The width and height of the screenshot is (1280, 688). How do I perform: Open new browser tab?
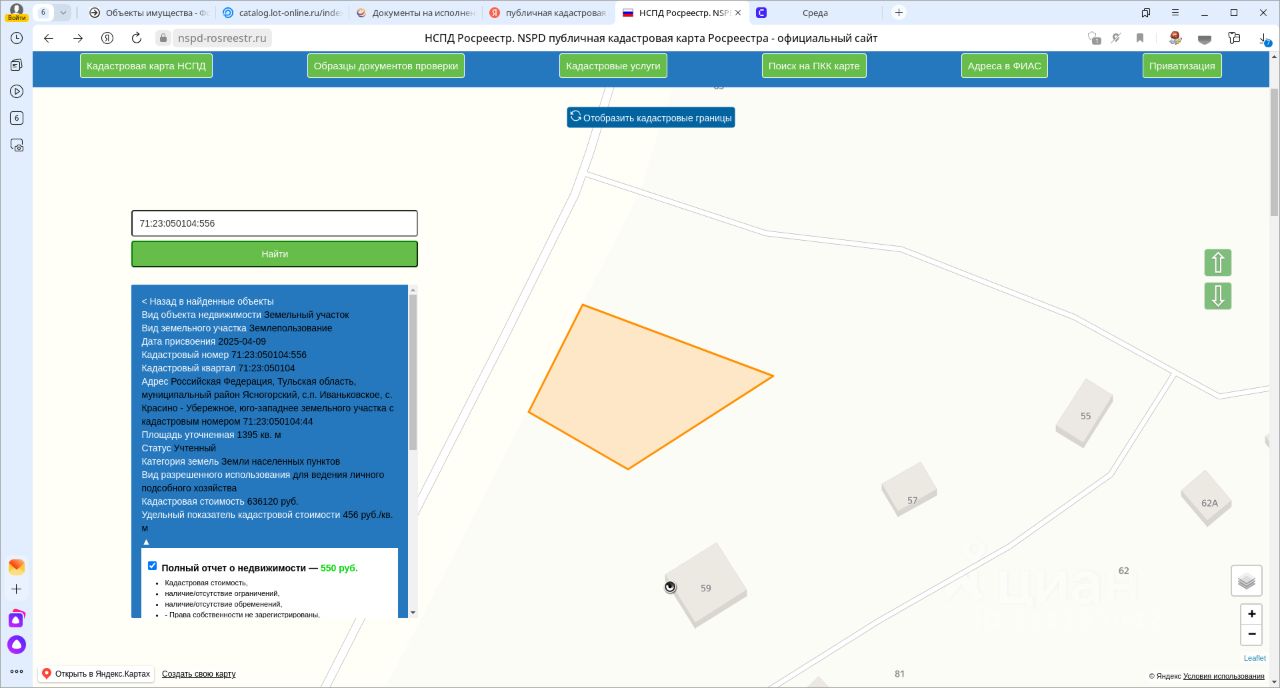click(899, 12)
